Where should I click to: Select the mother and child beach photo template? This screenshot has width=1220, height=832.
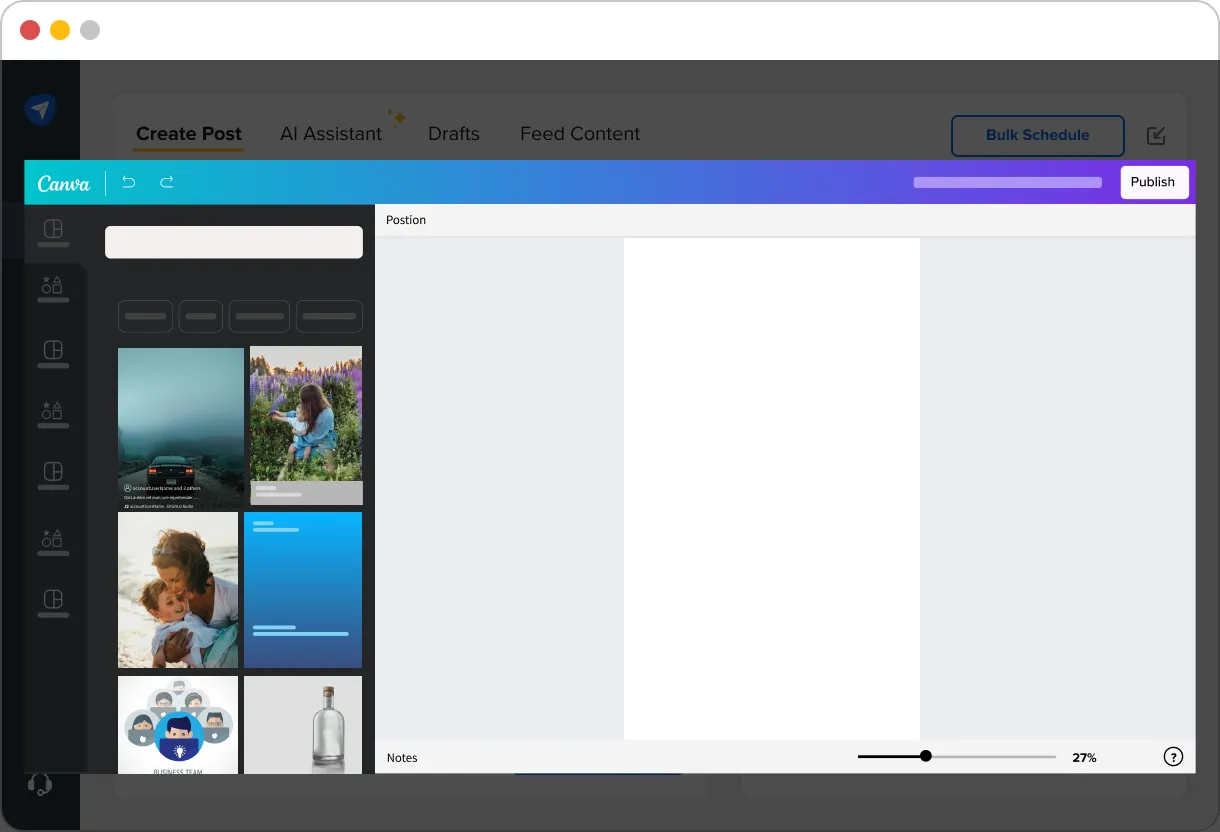178,589
